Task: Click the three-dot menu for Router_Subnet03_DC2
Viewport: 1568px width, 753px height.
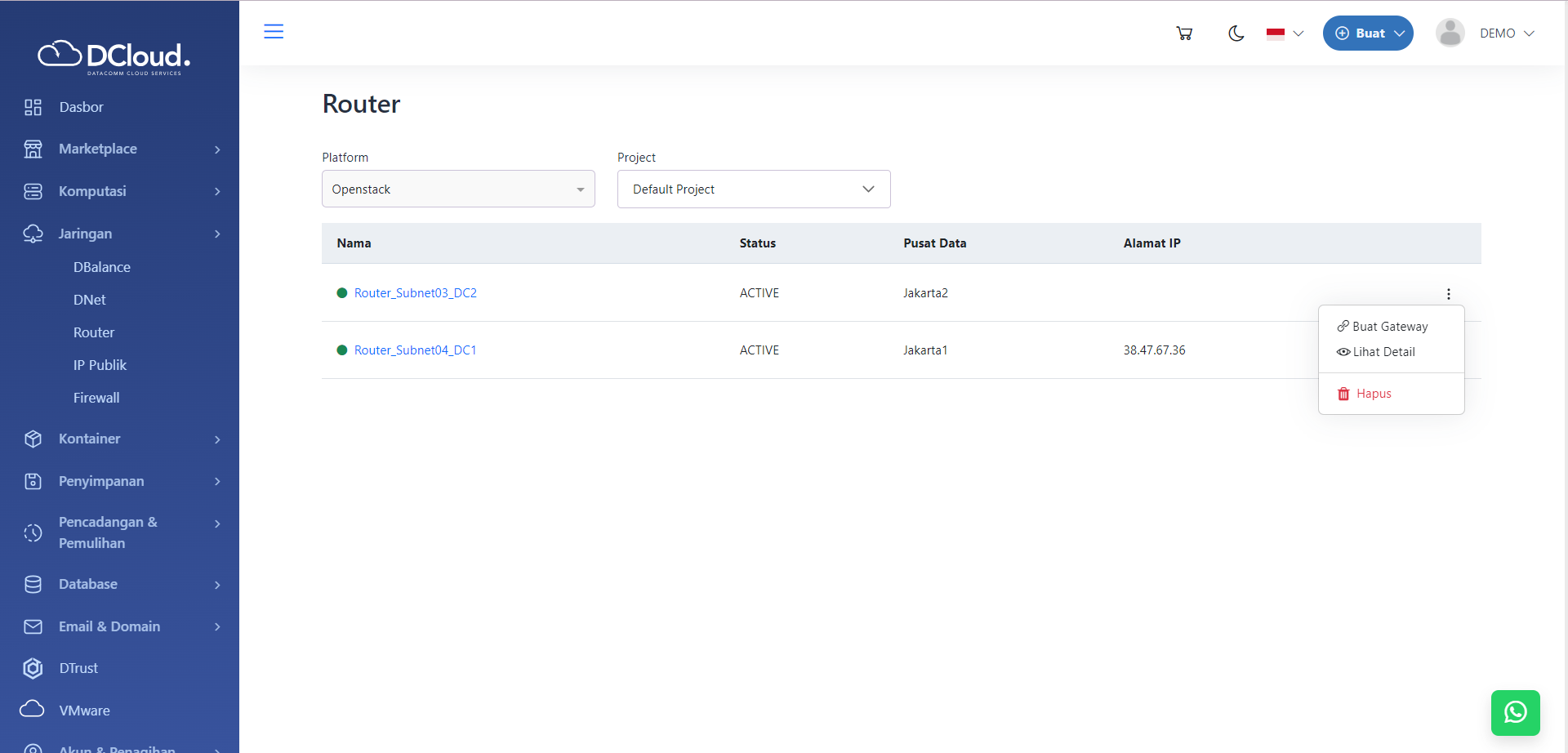Action: click(1448, 294)
